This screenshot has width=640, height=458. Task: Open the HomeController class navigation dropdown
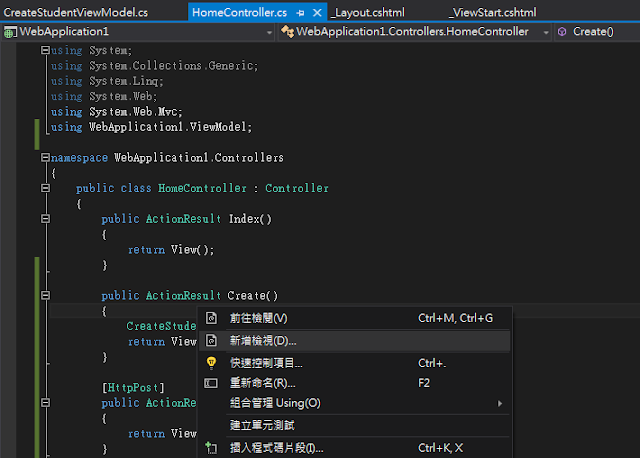(546, 32)
